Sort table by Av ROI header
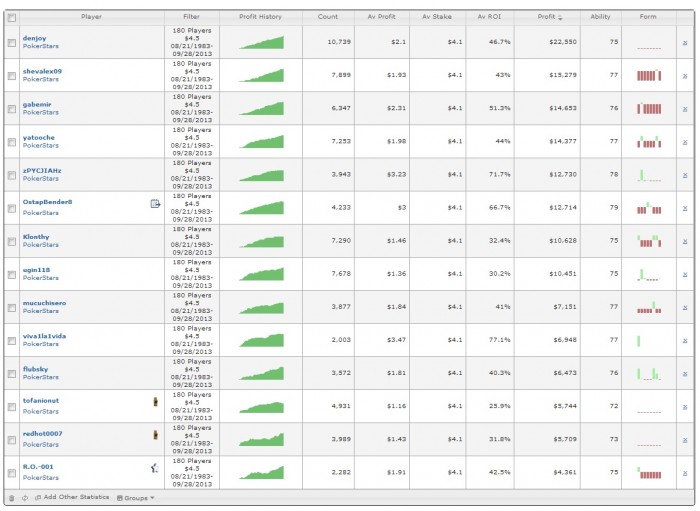Viewport: 700px width, 511px height. [489, 17]
